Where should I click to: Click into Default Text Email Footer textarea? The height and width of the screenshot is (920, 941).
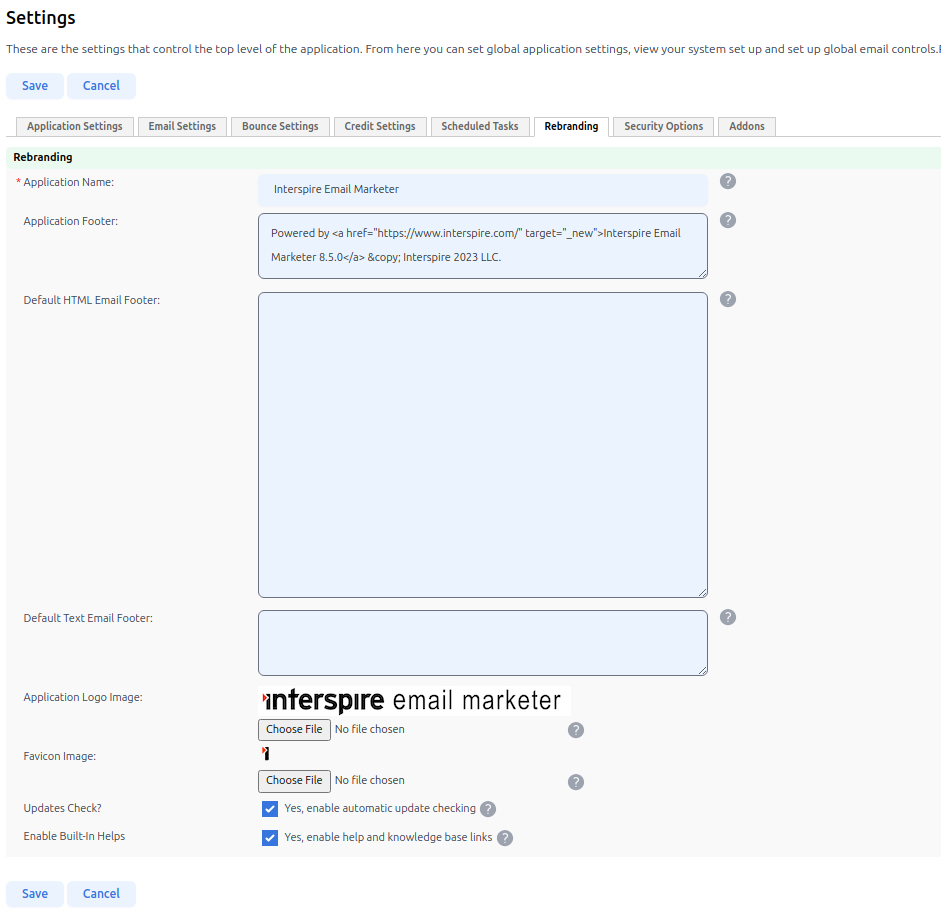pyautogui.click(x=483, y=643)
